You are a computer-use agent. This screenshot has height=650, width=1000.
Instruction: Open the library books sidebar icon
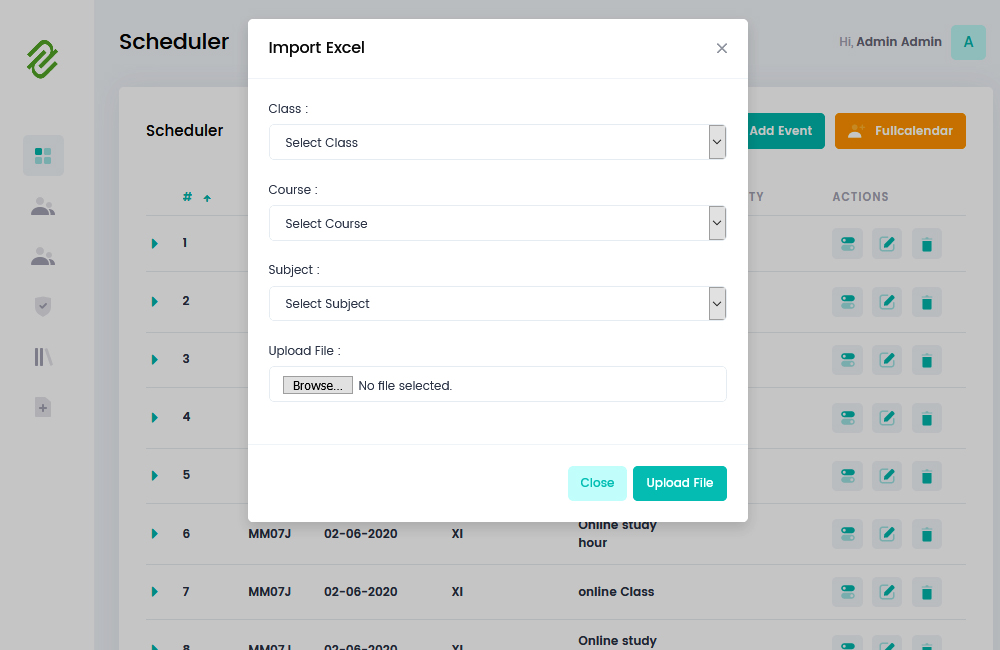click(43, 357)
